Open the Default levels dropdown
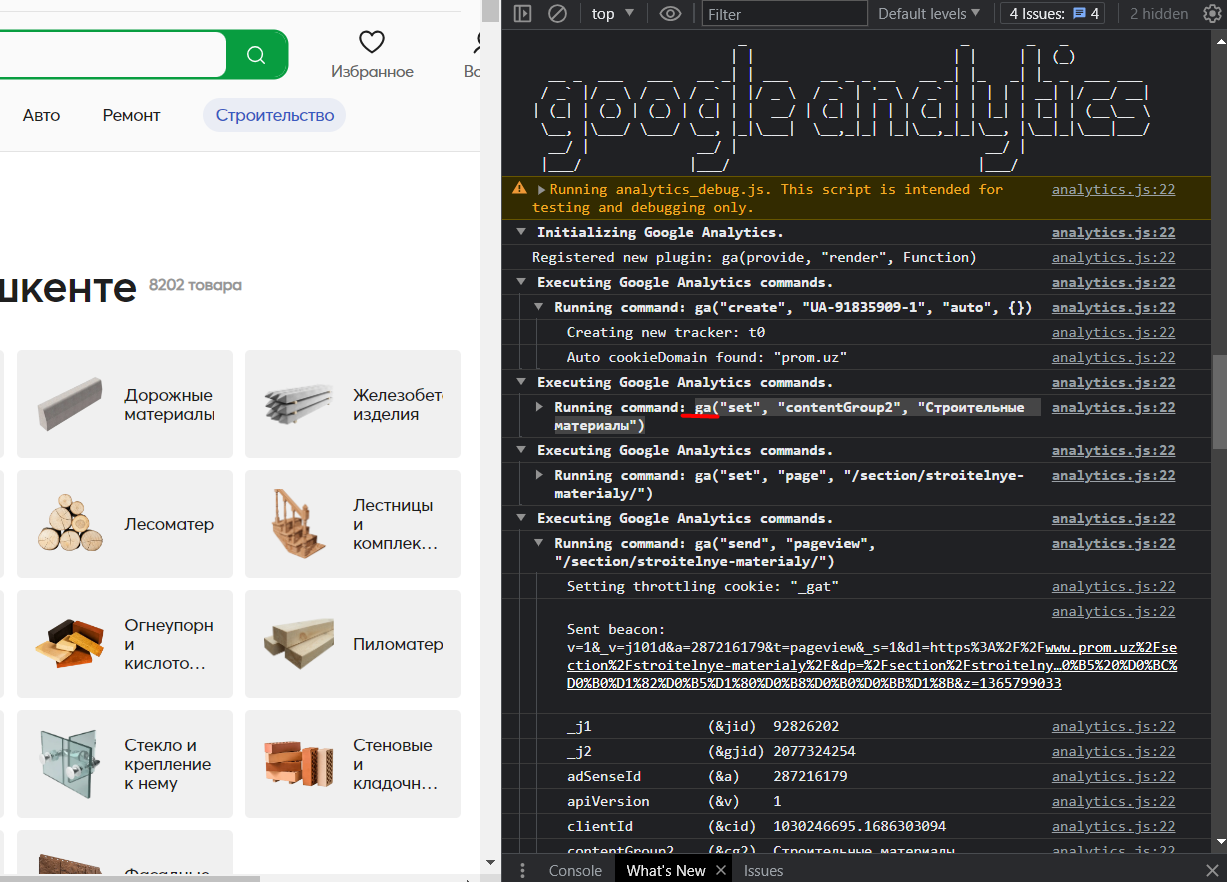The height and width of the screenshot is (882, 1227). pyautogui.click(x=929, y=13)
